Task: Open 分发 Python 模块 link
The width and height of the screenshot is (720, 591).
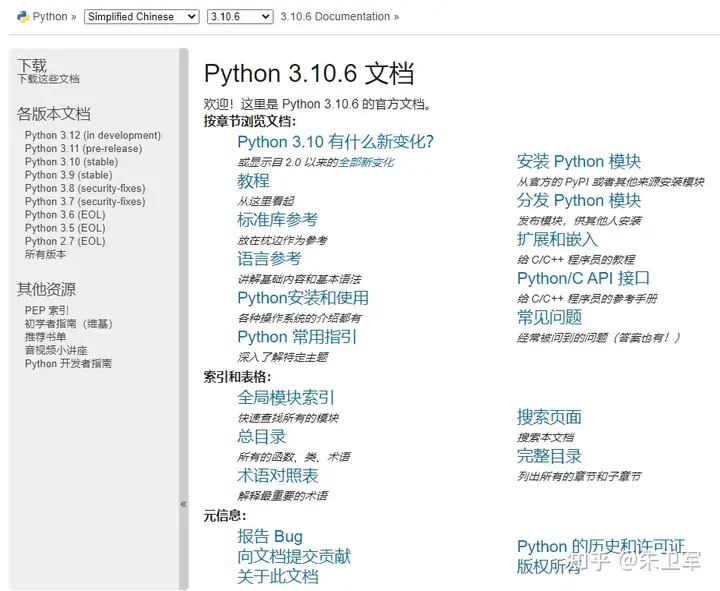Action: tap(579, 201)
